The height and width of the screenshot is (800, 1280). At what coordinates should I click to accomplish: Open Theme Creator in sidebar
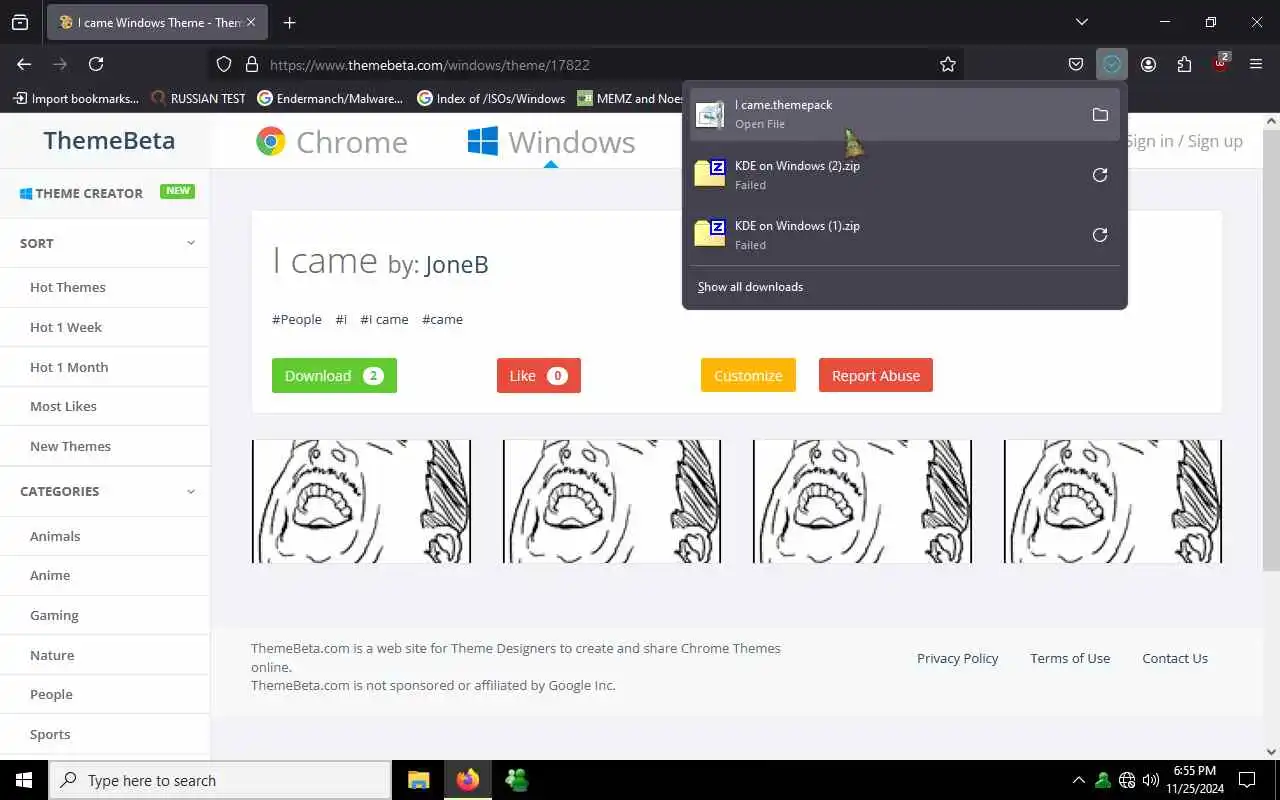[81, 193]
